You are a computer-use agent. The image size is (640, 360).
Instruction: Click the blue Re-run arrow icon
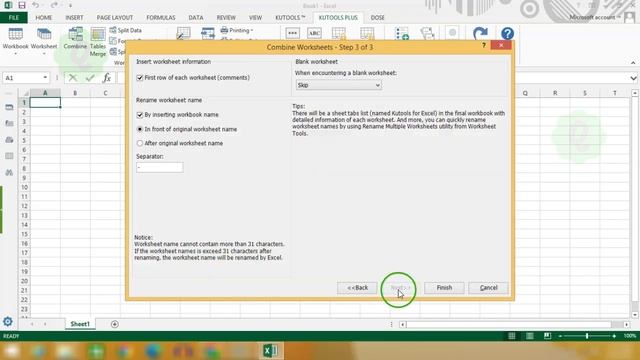[x=480, y=33]
